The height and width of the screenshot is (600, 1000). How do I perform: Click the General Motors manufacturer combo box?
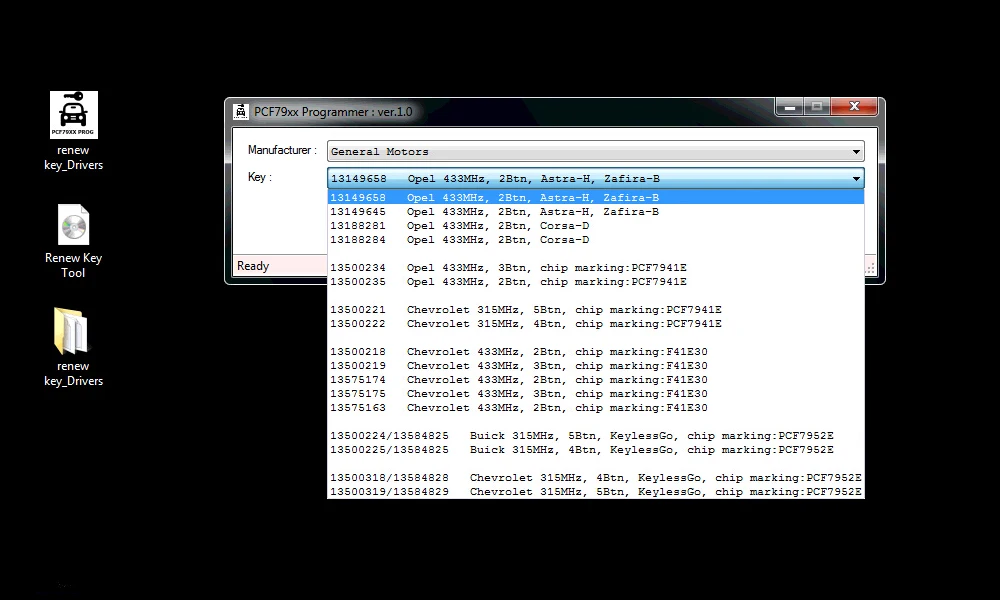596,152
